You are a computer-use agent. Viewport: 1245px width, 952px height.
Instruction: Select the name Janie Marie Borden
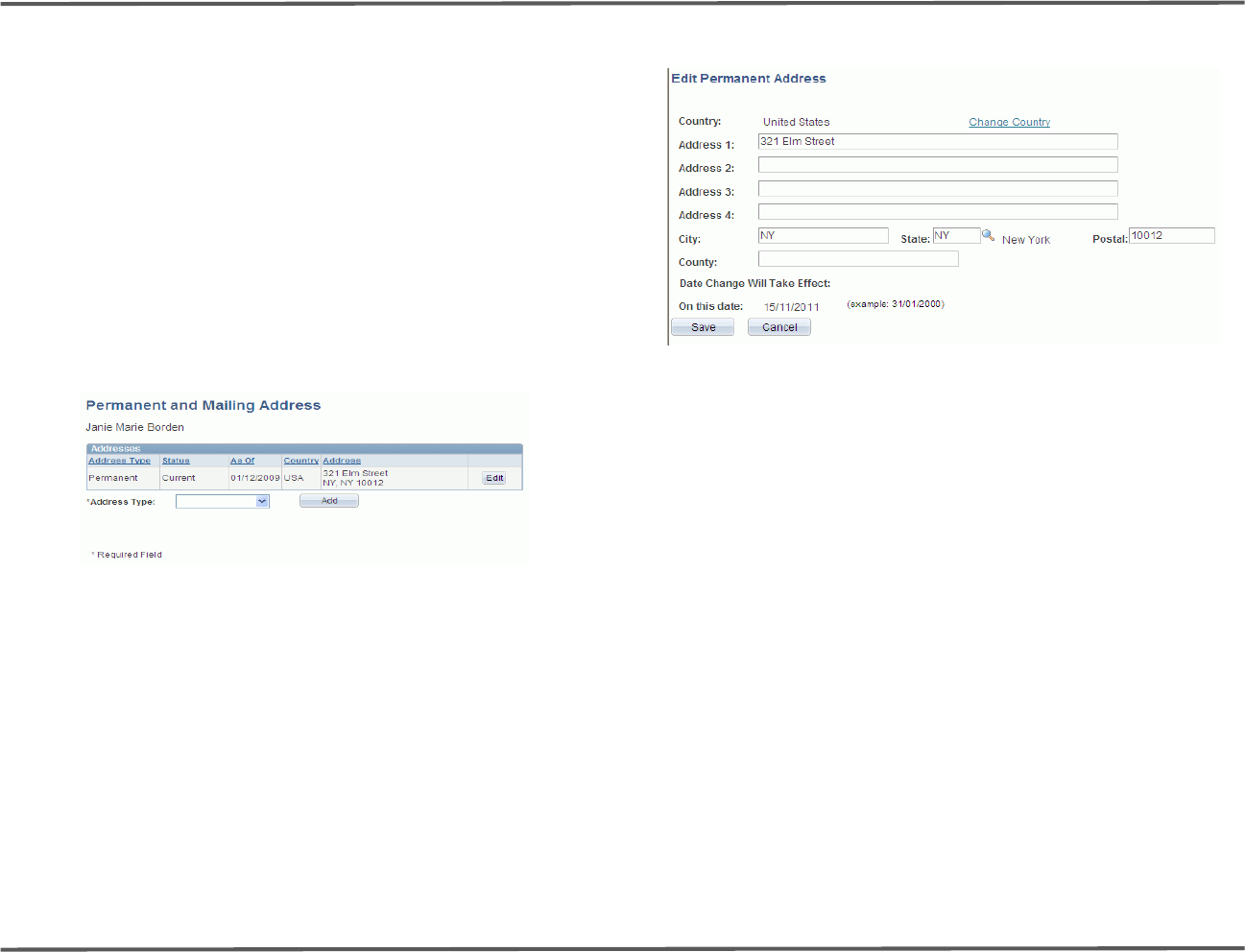click(x=135, y=427)
